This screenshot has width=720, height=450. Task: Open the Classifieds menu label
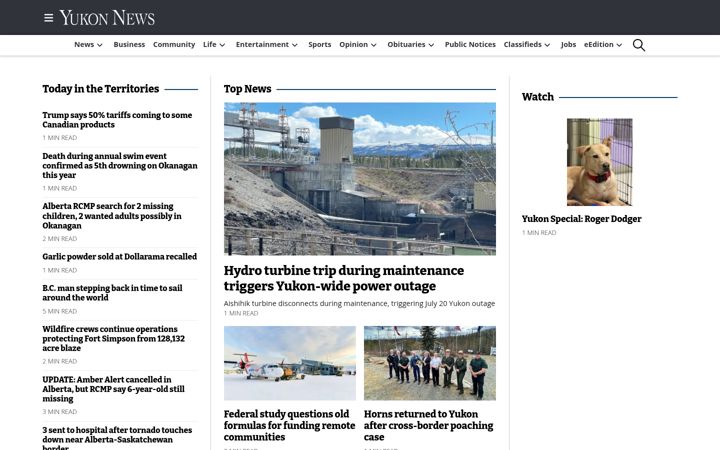tap(523, 45)
